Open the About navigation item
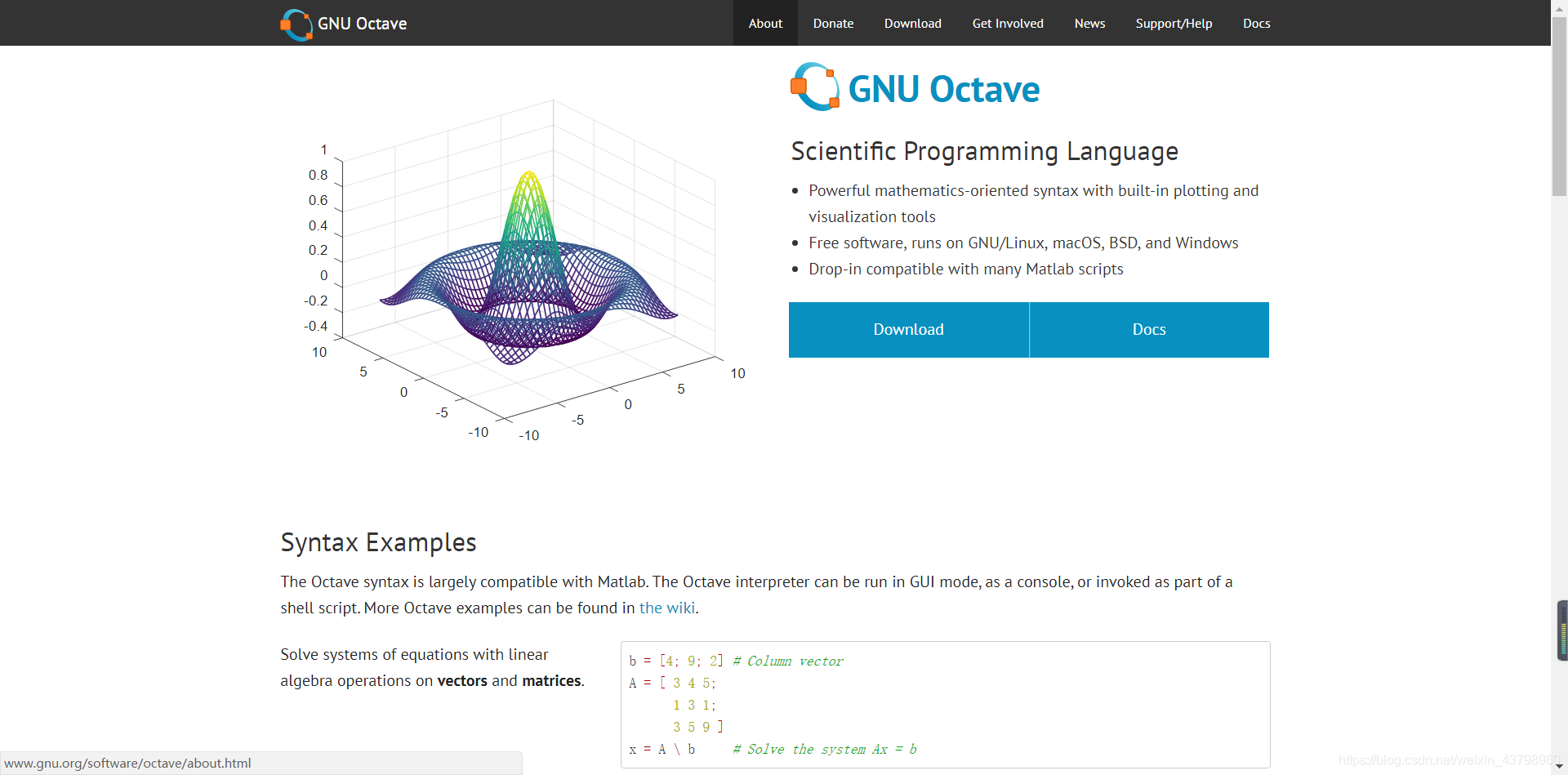1568x775 pixels. (764, 23)
